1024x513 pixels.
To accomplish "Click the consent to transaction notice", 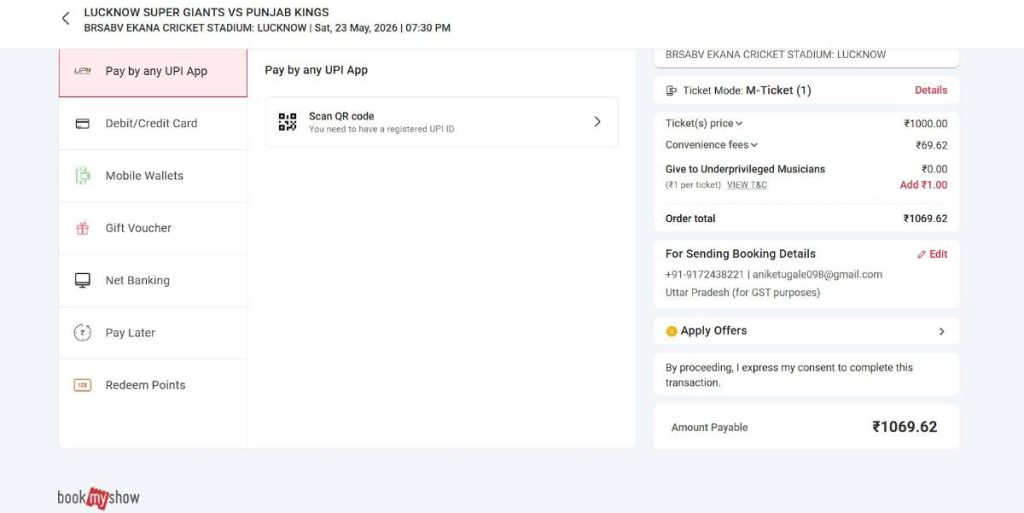I will coord(789,375).
